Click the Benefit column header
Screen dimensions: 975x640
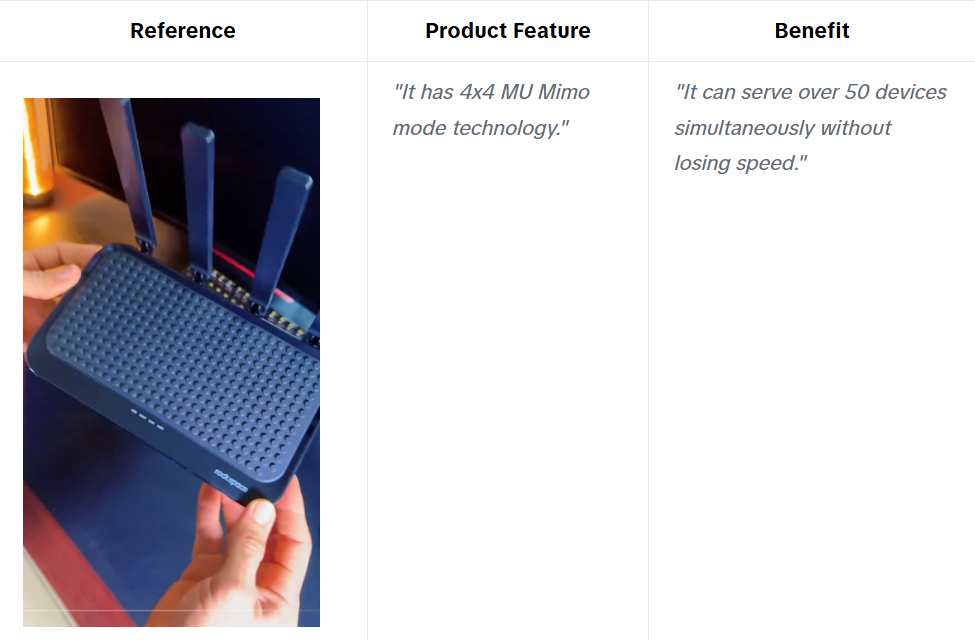tap(811, 31)
